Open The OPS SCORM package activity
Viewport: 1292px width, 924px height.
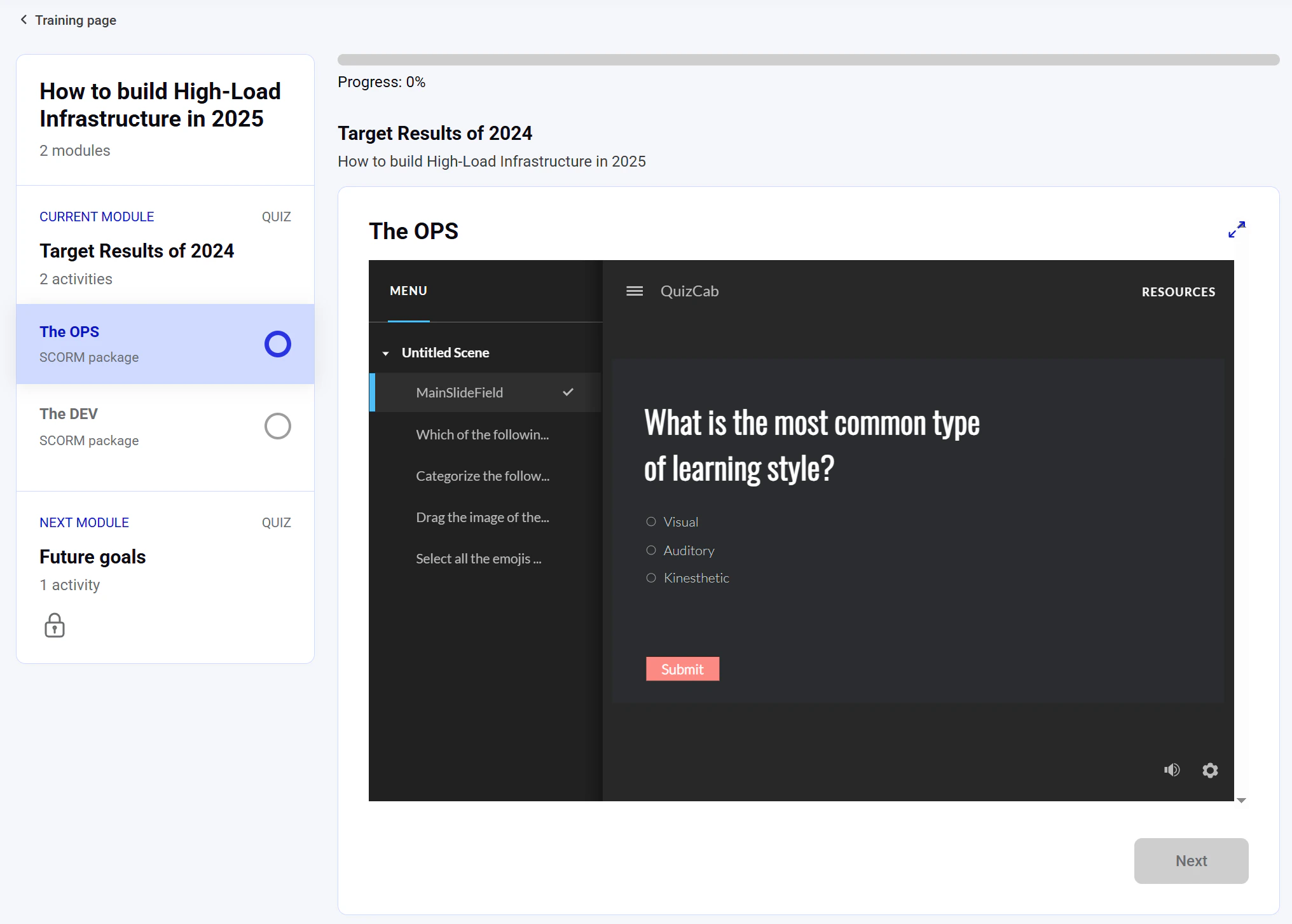click(165, 344)
